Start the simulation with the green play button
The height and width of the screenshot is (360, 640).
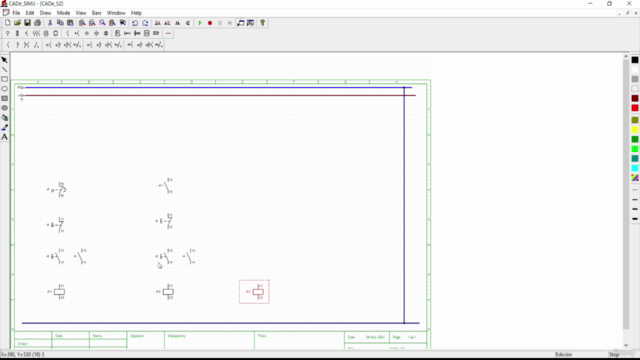pos(200,23)
